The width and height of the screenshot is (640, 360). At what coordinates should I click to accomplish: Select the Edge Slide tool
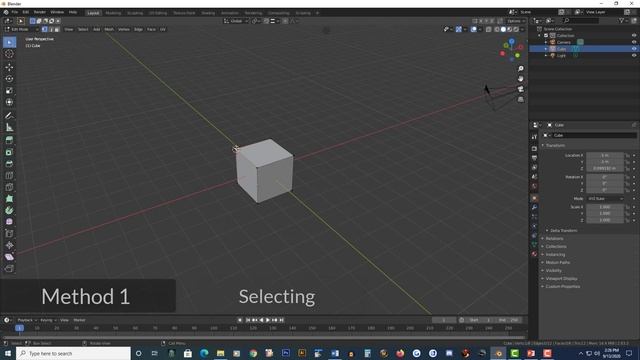pyautogui.click(x=9, y=234)
